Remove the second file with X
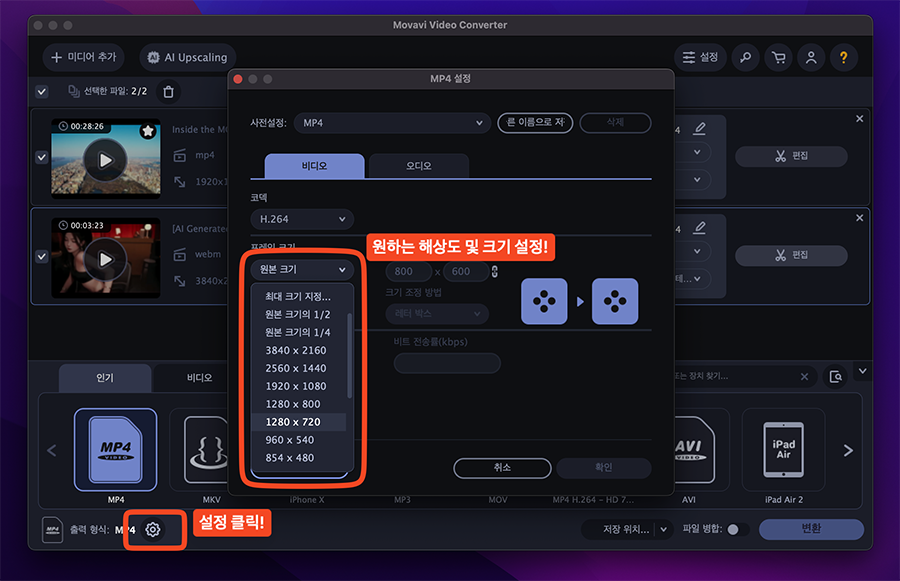 [859, 218]
